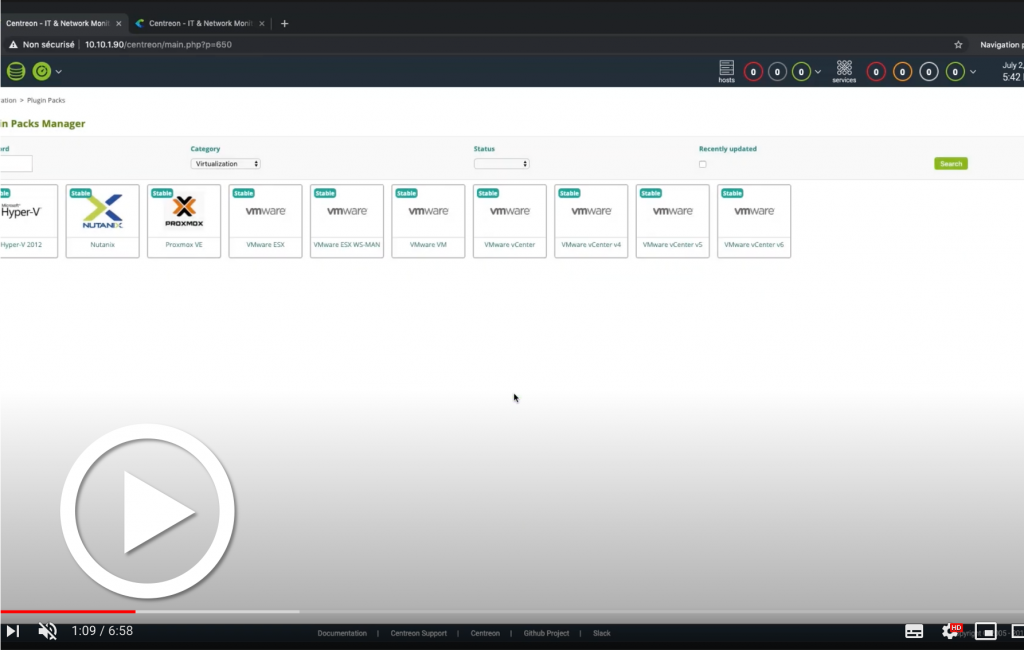This screenshot has width=1024, height=650.
Task: Click the 1:09 / 6:58 time display
Action: 103,631
